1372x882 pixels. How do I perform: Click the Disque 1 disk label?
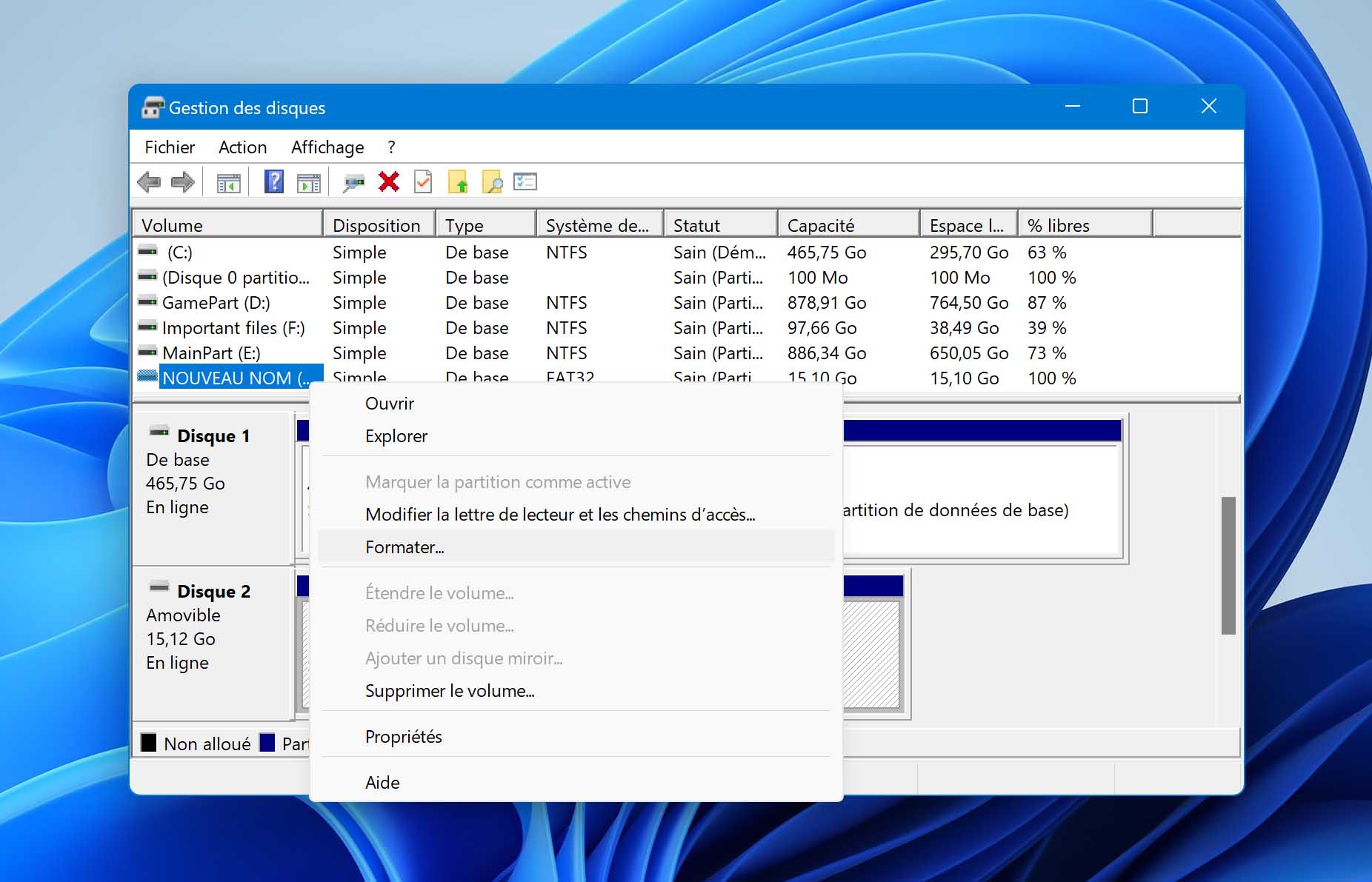(x=213, y=436)
